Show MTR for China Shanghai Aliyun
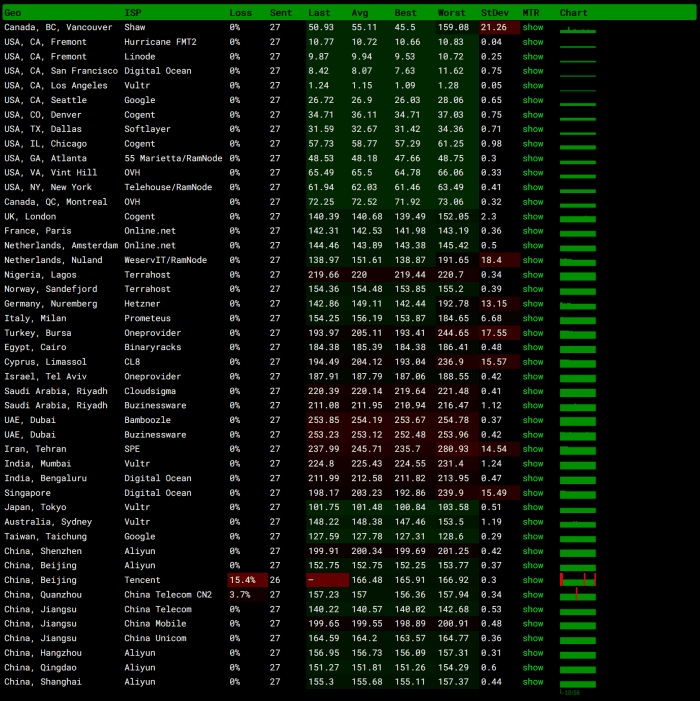 tap(533, 682)
